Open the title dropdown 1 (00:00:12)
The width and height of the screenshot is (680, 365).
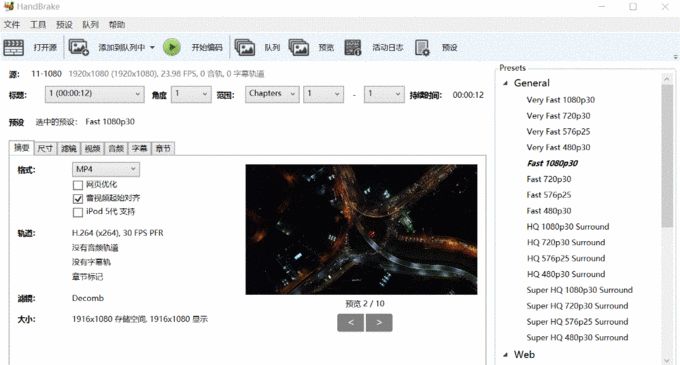click(95, 94)
